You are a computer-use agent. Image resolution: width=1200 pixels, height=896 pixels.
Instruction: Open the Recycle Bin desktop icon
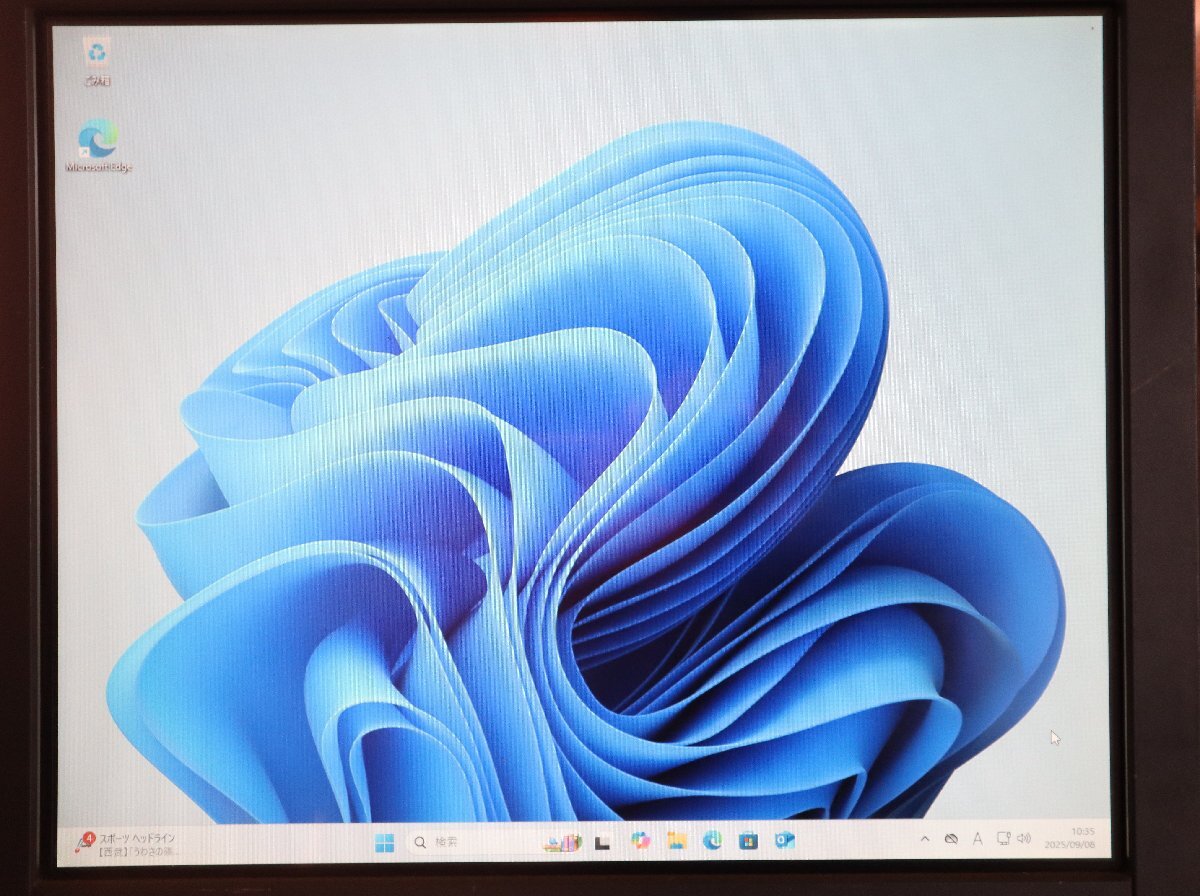[x=97, y=61]
